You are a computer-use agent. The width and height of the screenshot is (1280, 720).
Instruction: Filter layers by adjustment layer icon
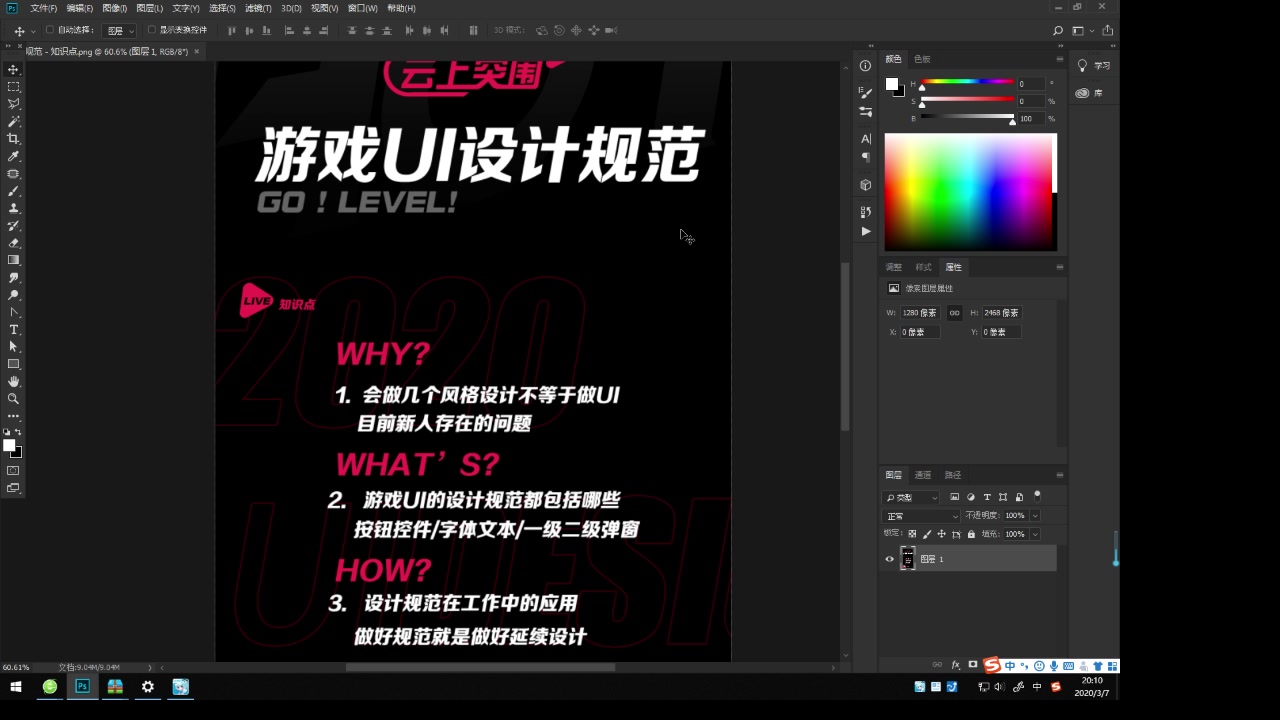971,497
